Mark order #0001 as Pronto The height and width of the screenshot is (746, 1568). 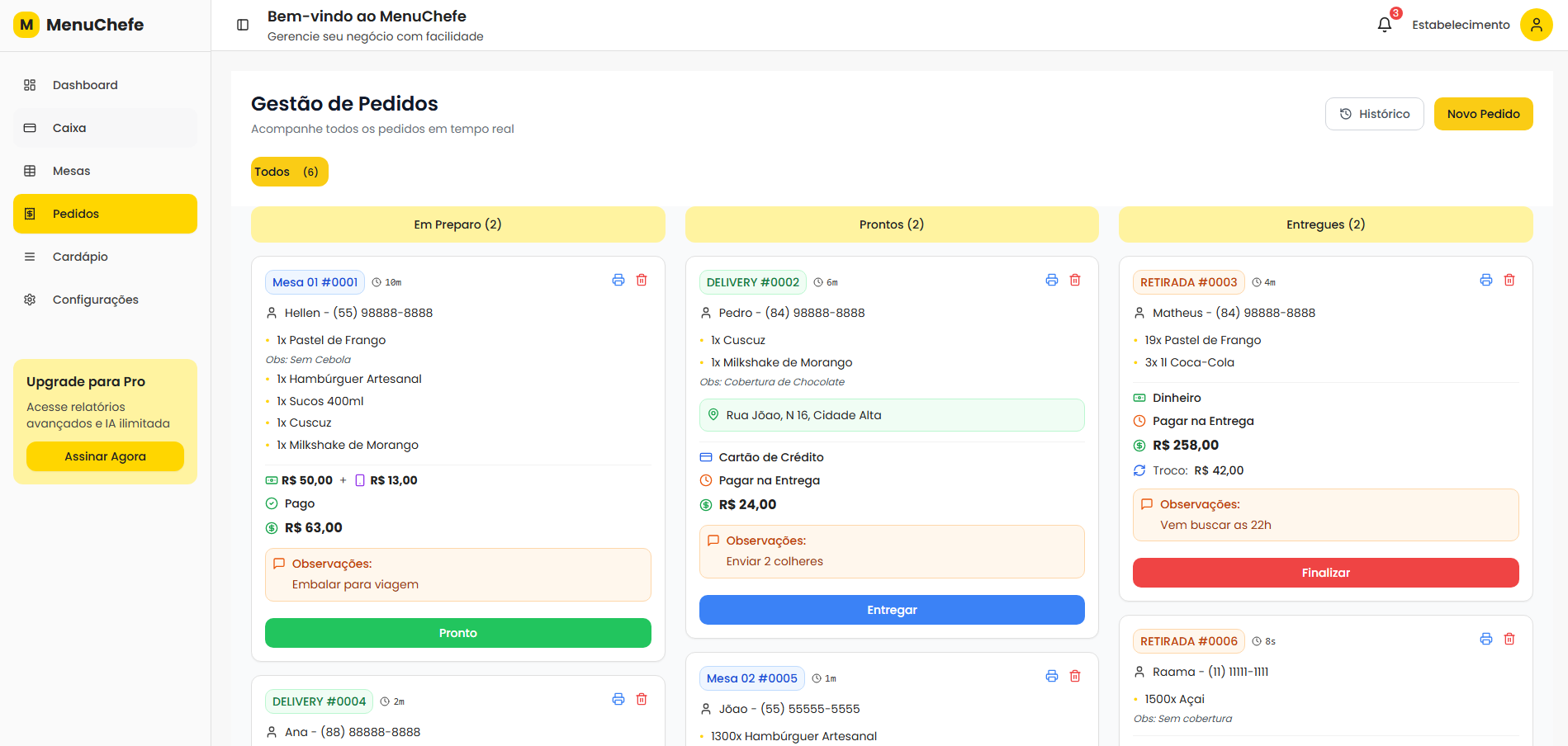point(457,633)
